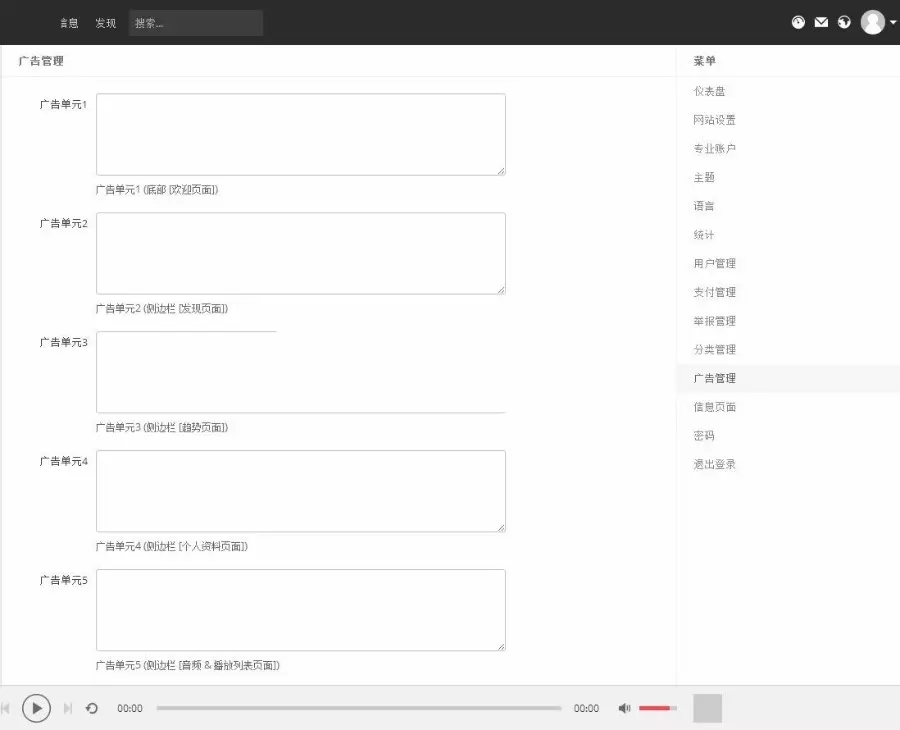900x730 pixels.
Task: Toggle the repeat icon in the player
Action: point(92,708)
